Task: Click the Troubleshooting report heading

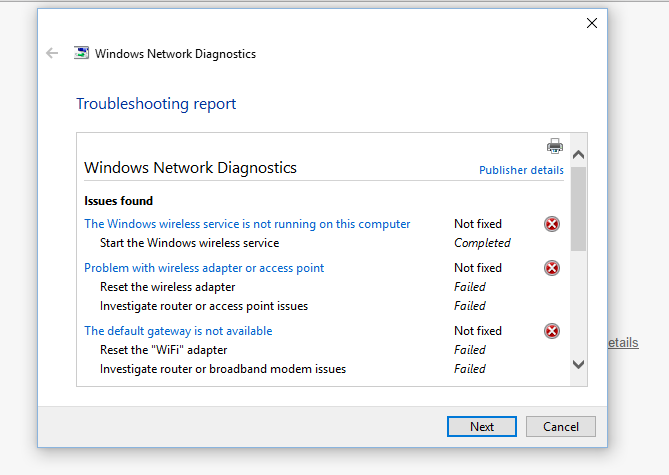Action: tap(156, 104)
